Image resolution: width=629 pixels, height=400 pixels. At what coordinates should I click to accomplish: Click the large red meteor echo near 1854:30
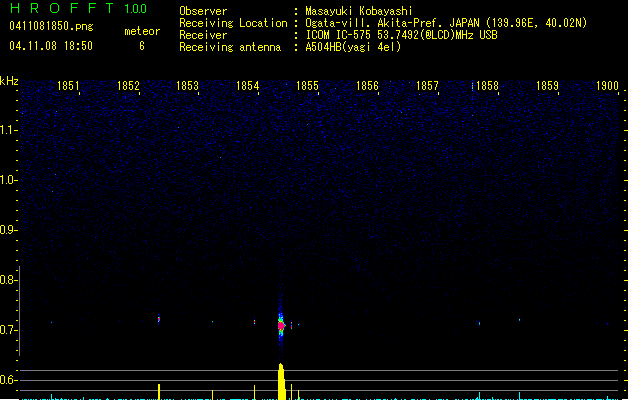click(x=281, y=325)
